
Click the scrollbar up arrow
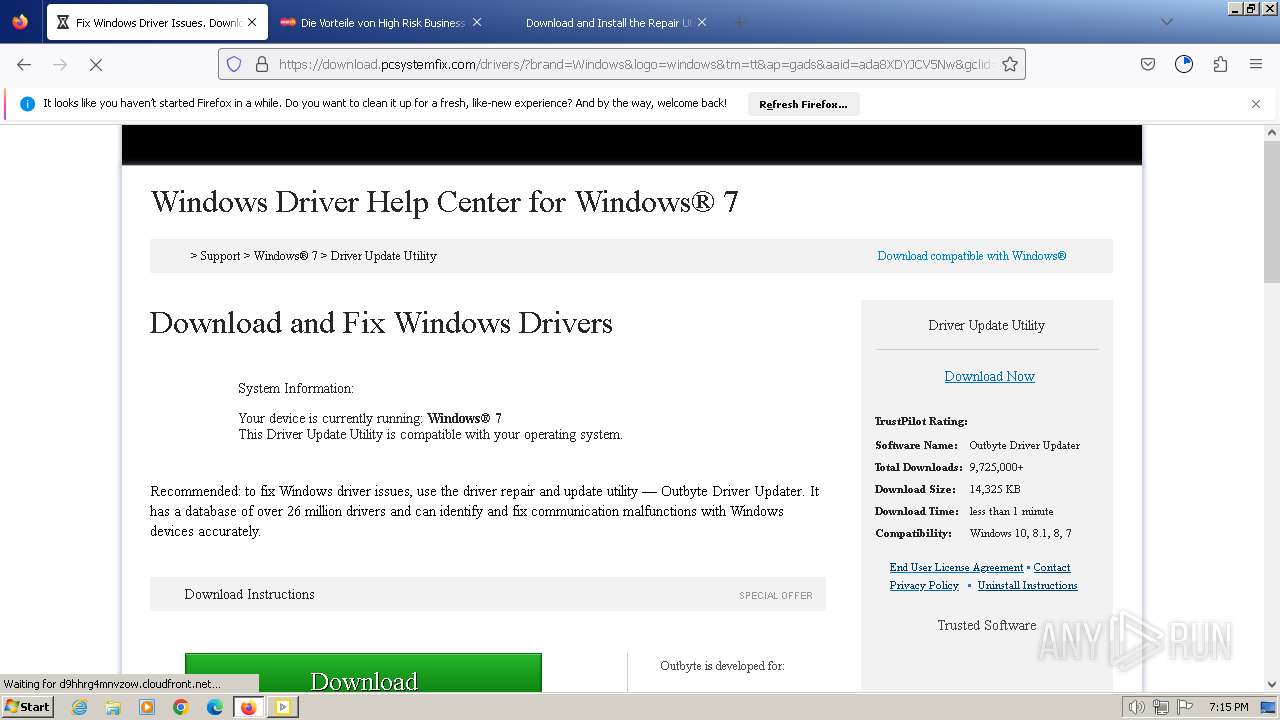coord(1272,132)
